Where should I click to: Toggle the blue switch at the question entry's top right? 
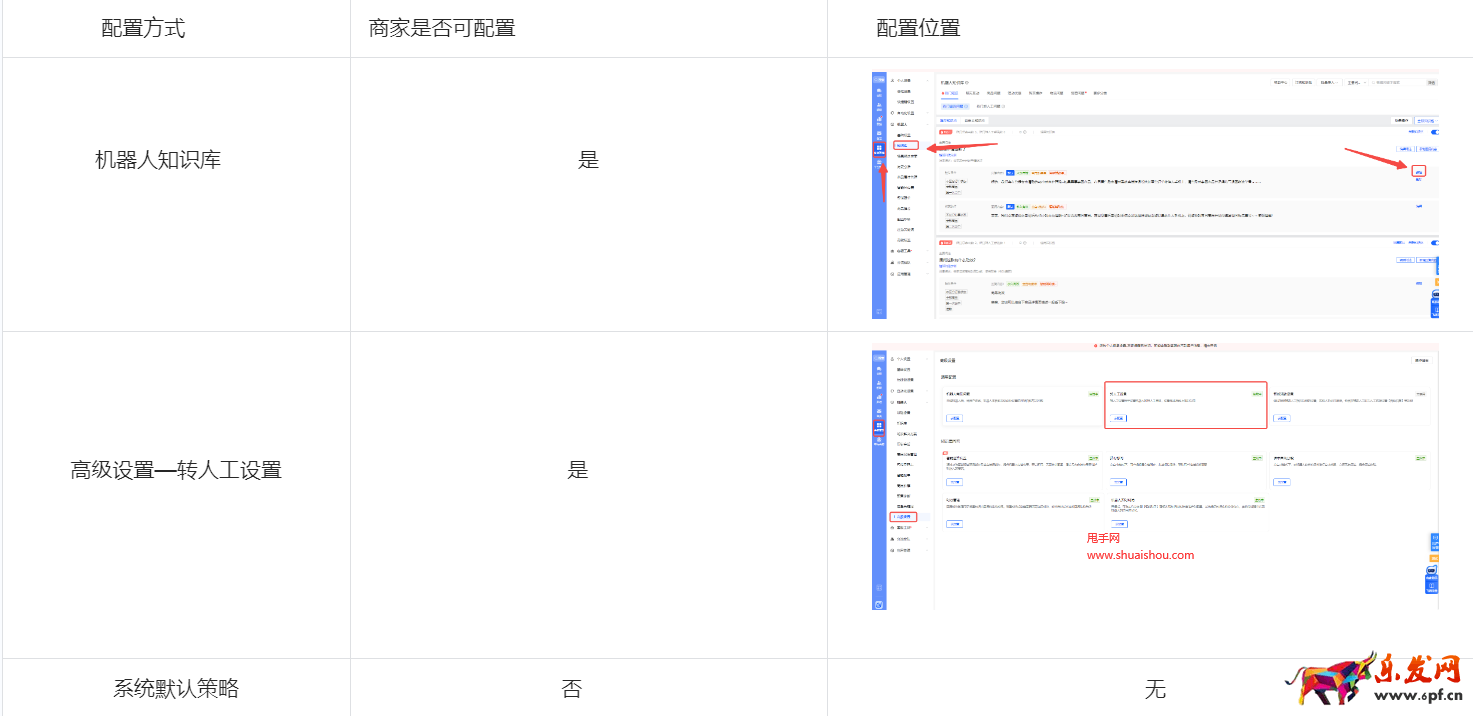pyautogui.click(x=1434, y=132)
